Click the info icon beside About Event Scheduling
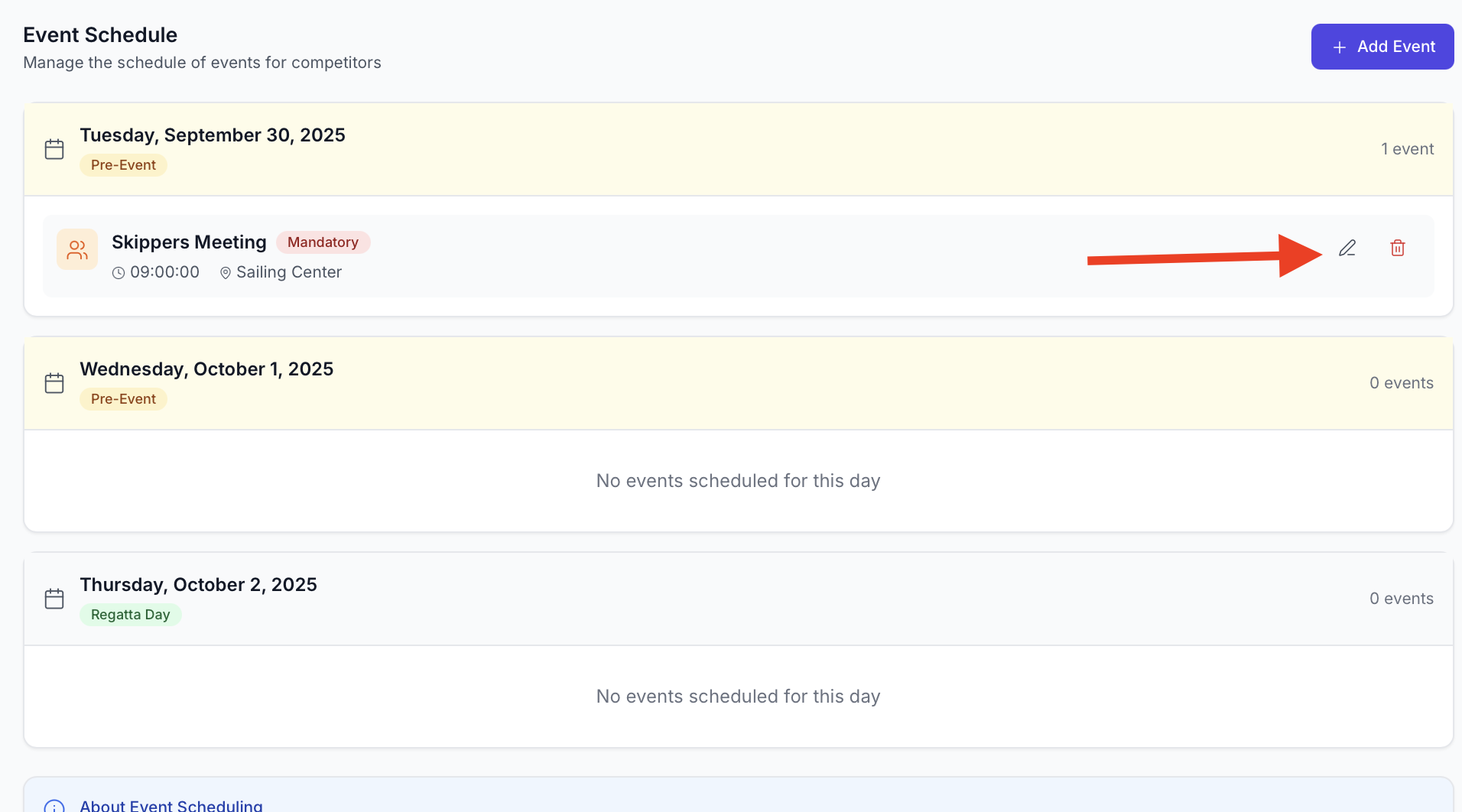1462x812 pixels. [54, 804]
